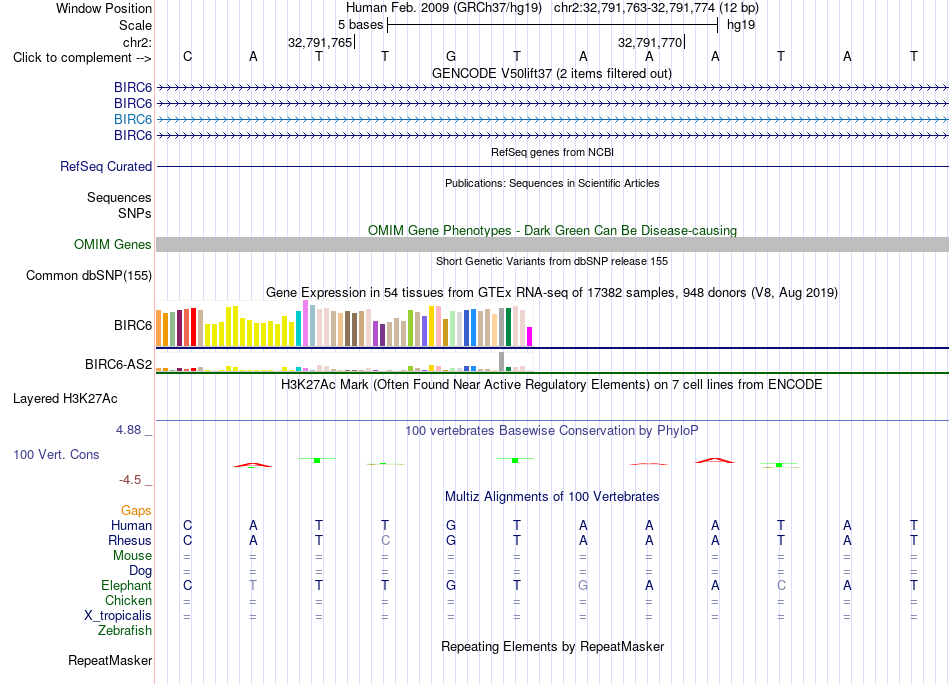950x684 pixels.
Task: Click the '4.88' PhyloP upper scale value
Action: pyautogui.click(x=128, y=430)
